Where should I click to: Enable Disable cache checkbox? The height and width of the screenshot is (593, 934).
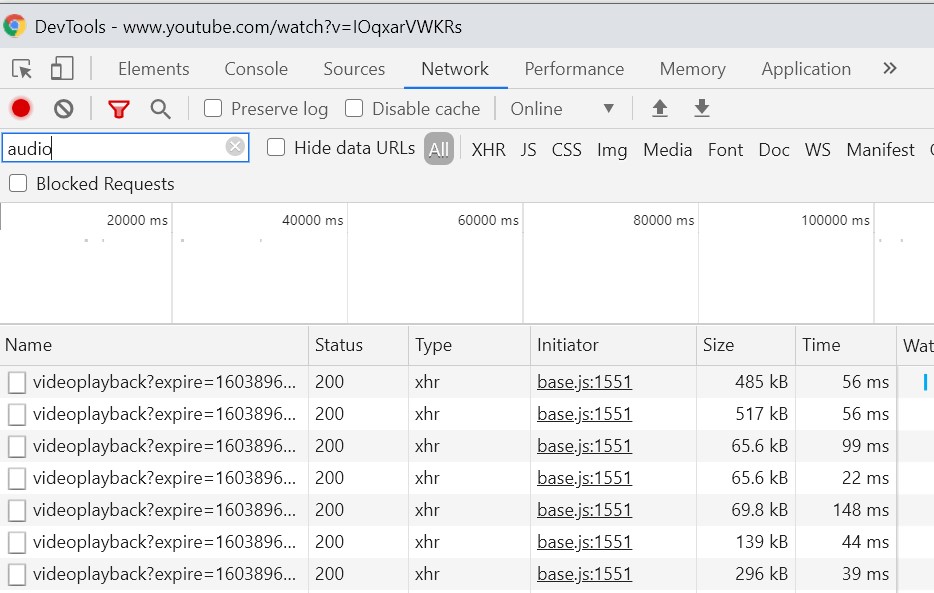354,108
